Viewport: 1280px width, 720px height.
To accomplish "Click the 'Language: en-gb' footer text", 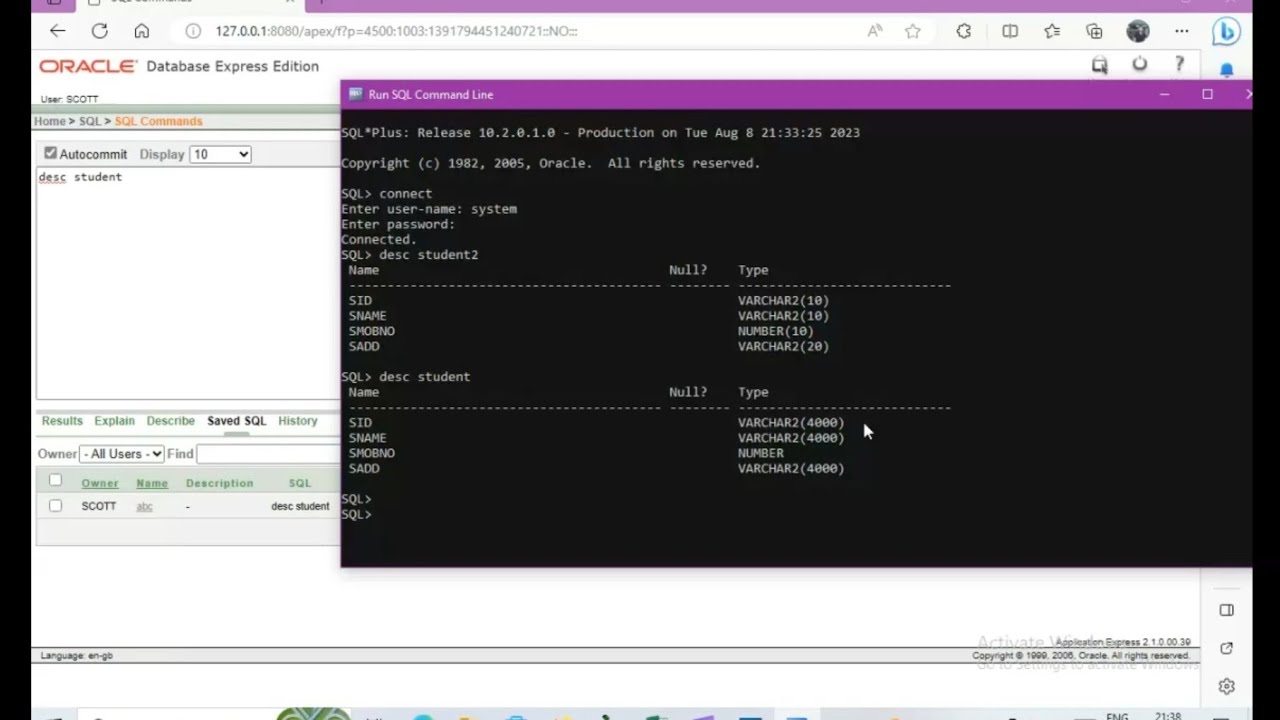I will point(77,656).
